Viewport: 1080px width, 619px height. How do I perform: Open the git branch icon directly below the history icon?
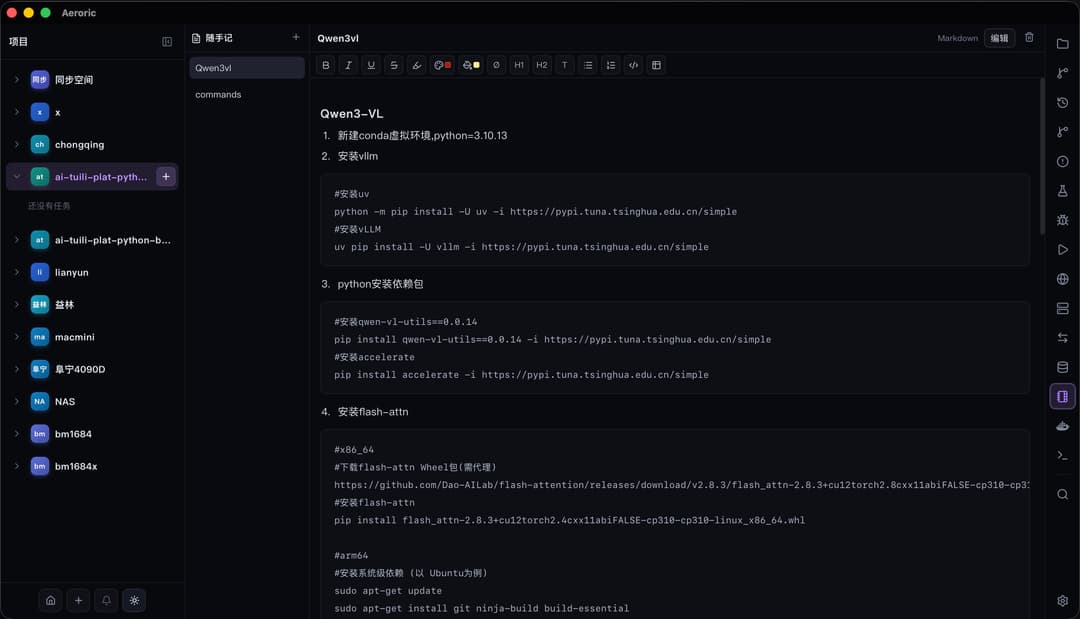coord(1063,132)
